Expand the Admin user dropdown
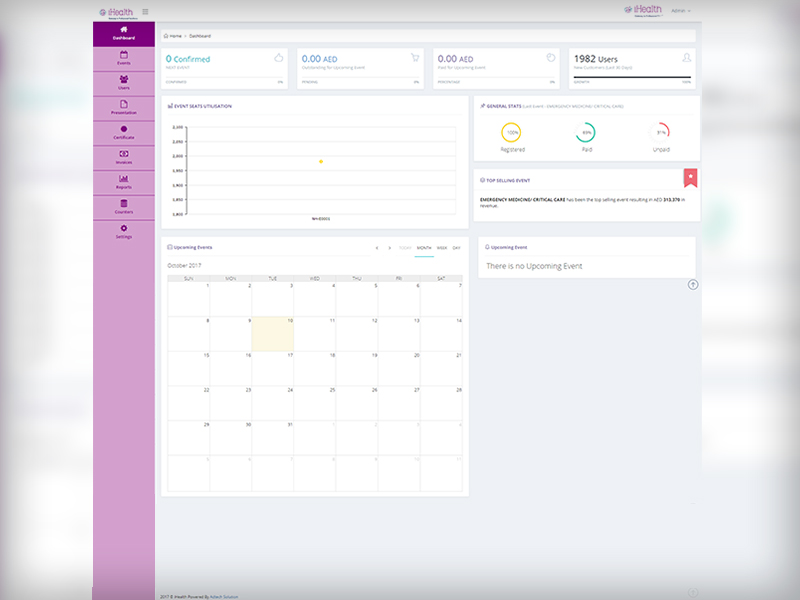 pyautogui.click(x=680, y=11)
